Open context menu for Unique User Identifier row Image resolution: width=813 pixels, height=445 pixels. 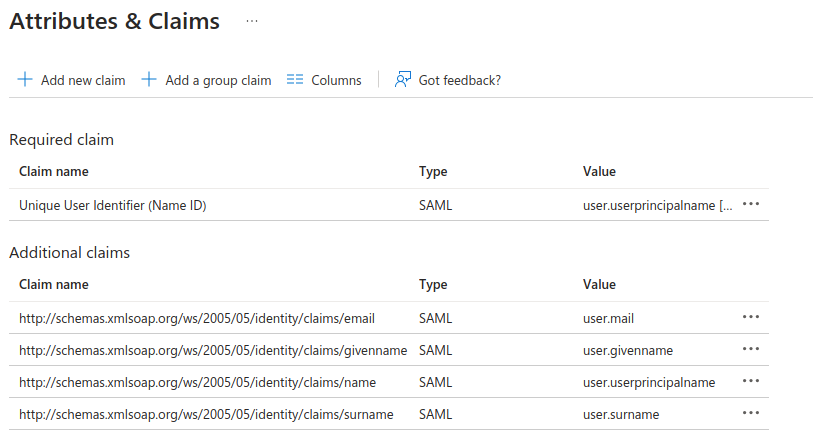coord(751,204)
